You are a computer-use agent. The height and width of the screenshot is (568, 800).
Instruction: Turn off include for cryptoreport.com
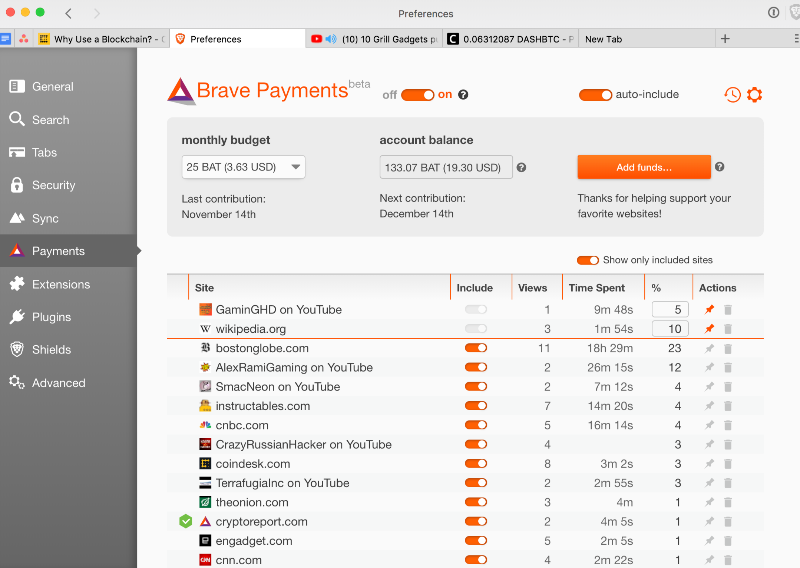click(476, 522)
